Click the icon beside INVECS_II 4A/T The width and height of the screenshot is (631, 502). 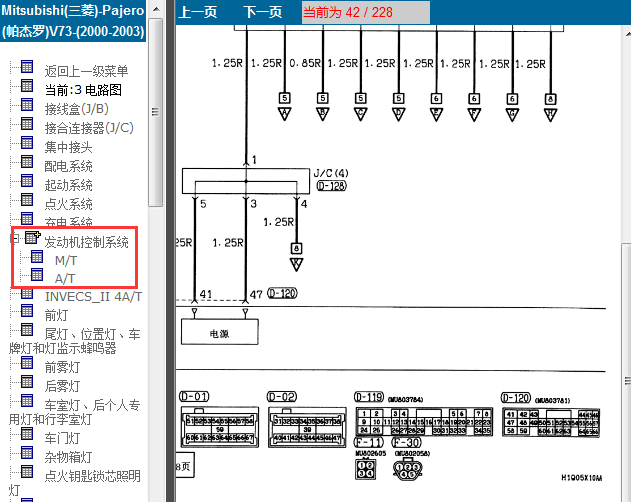[x=27, y=293]
